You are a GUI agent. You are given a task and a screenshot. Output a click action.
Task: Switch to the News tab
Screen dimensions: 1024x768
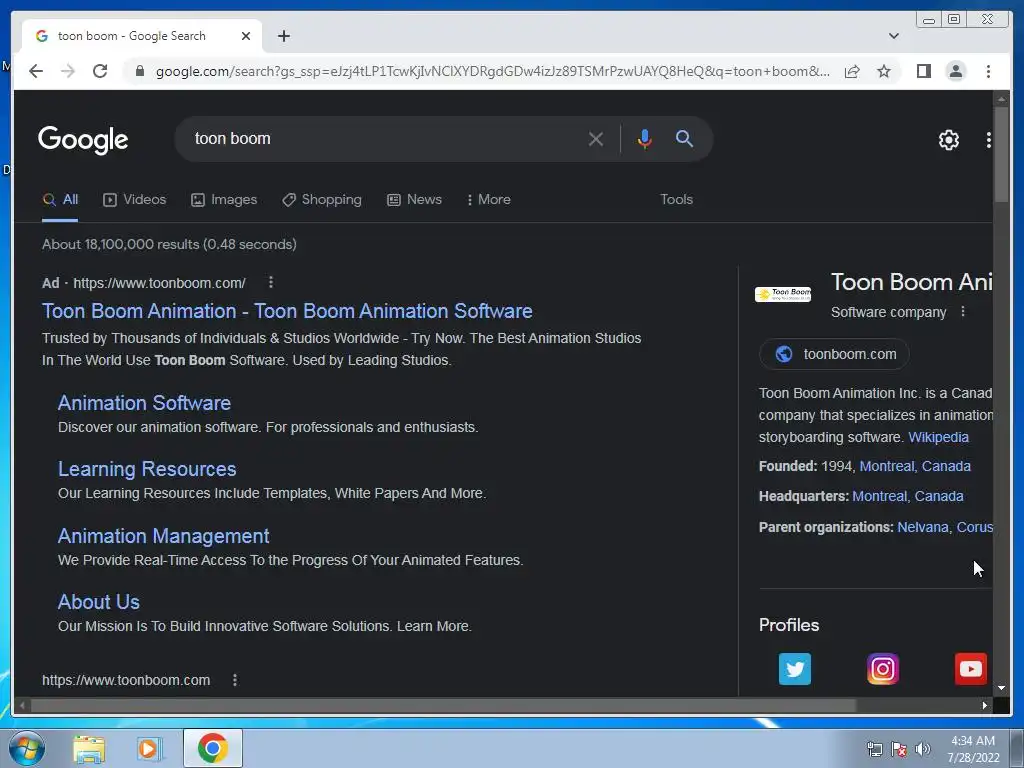pos(414,200)
